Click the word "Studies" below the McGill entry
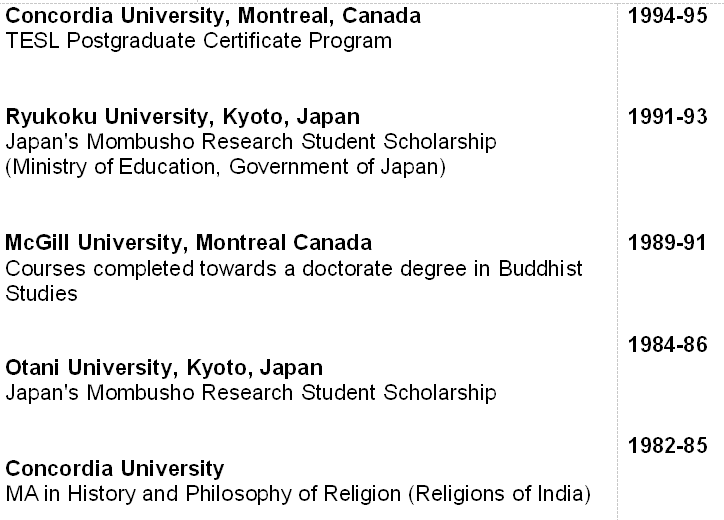724x520 pixels. point(42,294)
